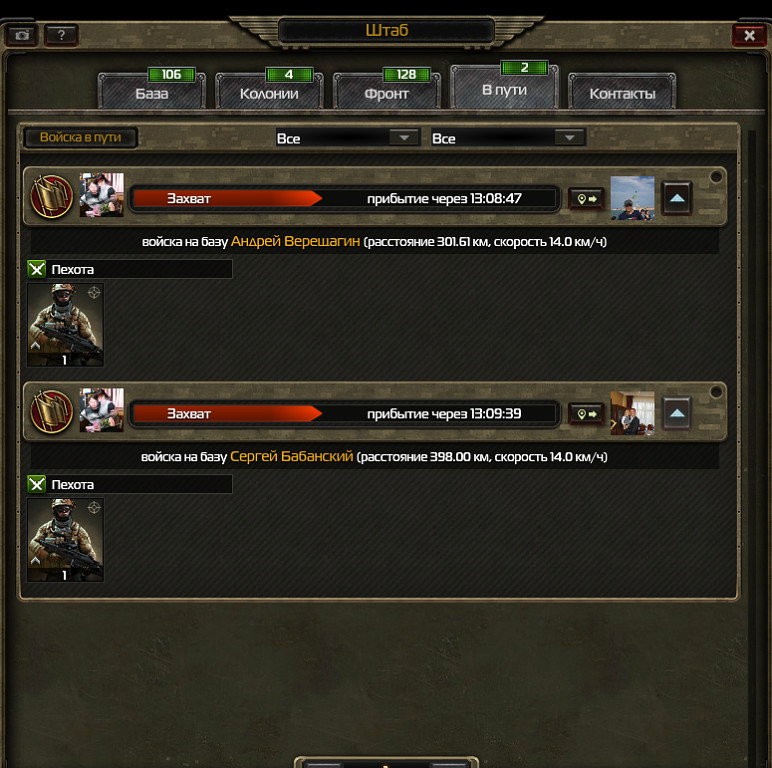This screenshot has width=772, height=768.
Task: Switch to the Фронт tab
Action: click(x=386, y=92)
